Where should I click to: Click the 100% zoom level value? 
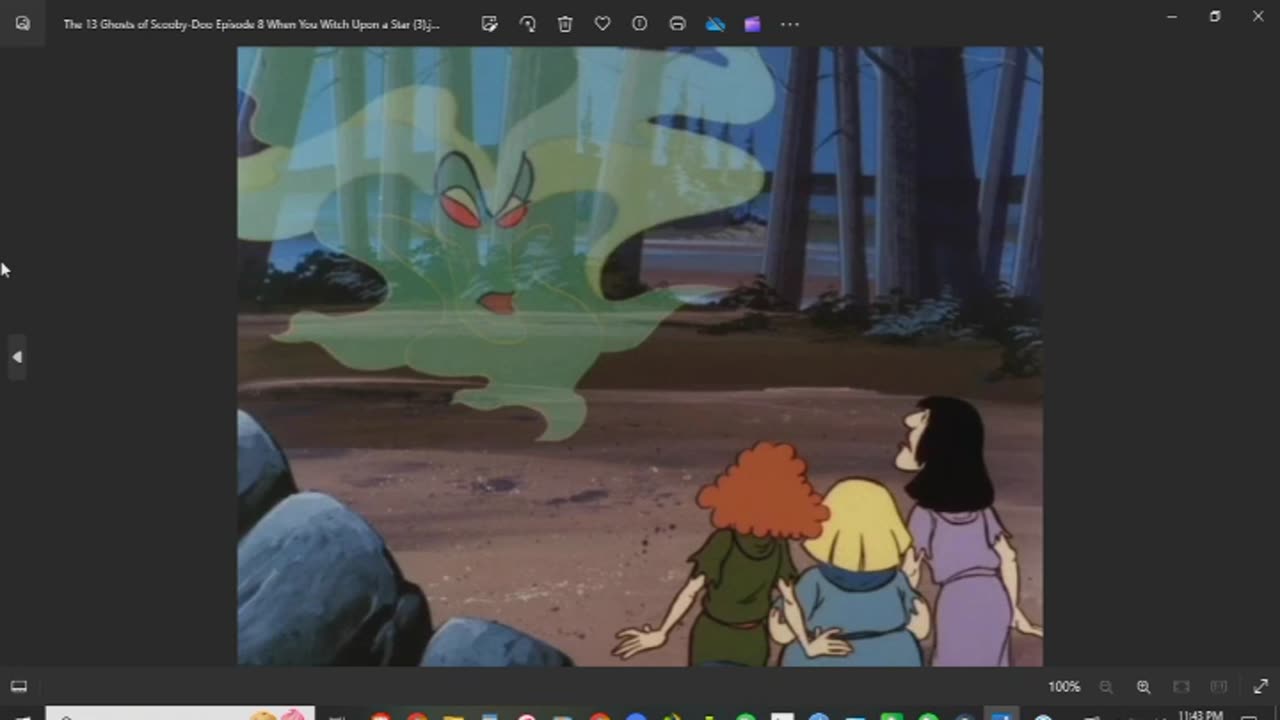tap(1064, 687)
